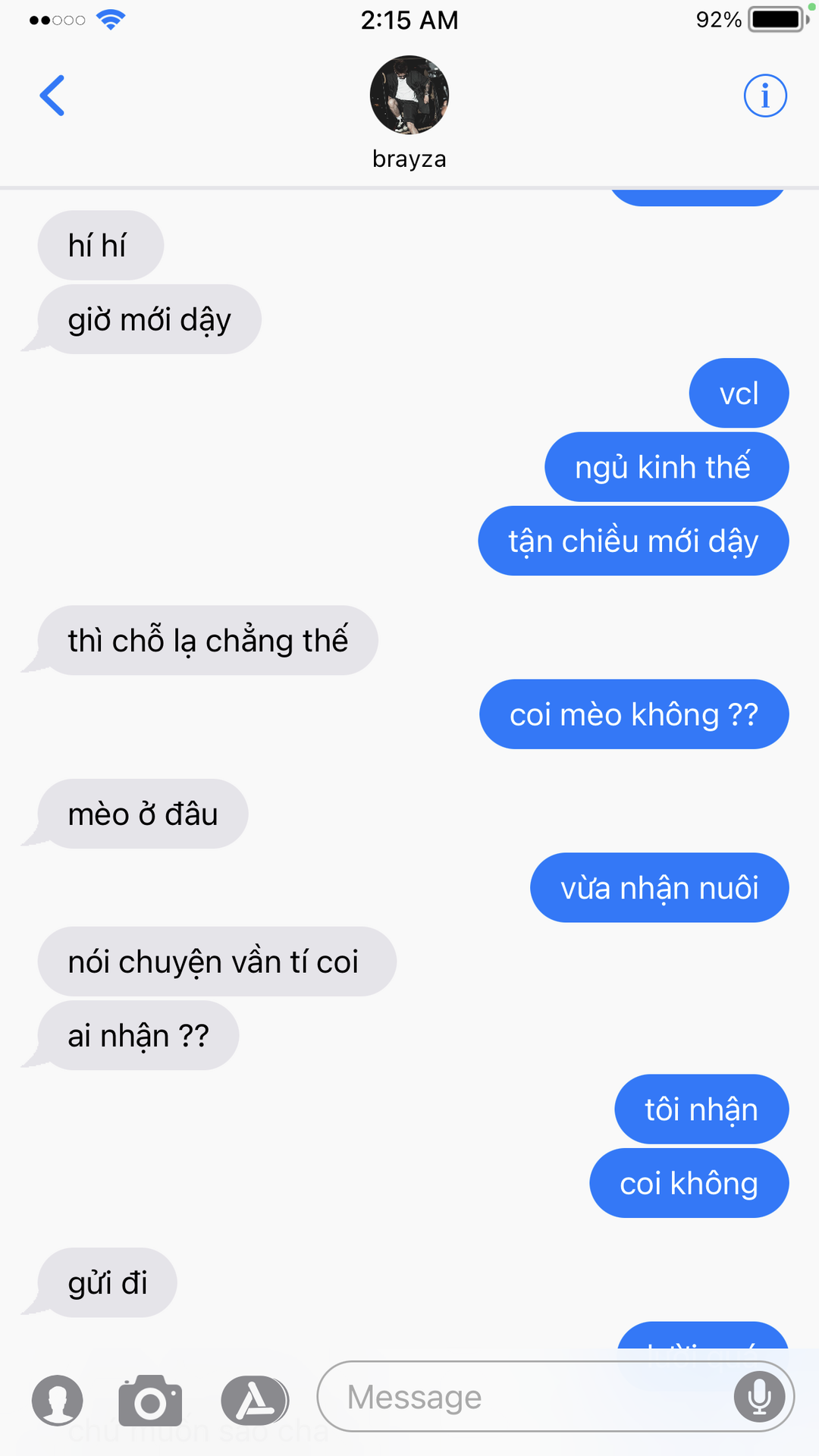The image size is (819, 1456).
Task: Open brayza's profile picture
Action: [x=409, y=95]
